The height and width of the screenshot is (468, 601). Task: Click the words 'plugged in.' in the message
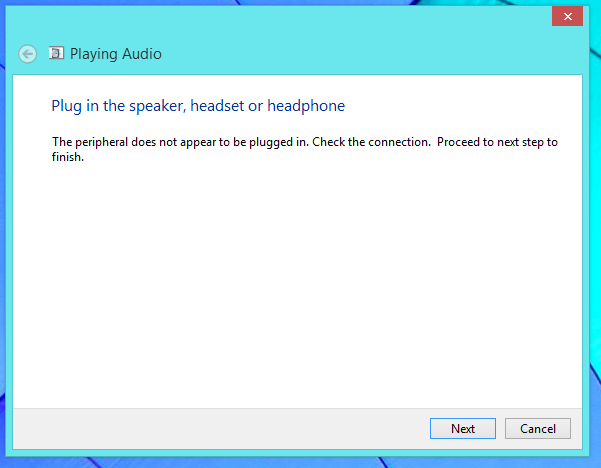[x=279, y=143]
